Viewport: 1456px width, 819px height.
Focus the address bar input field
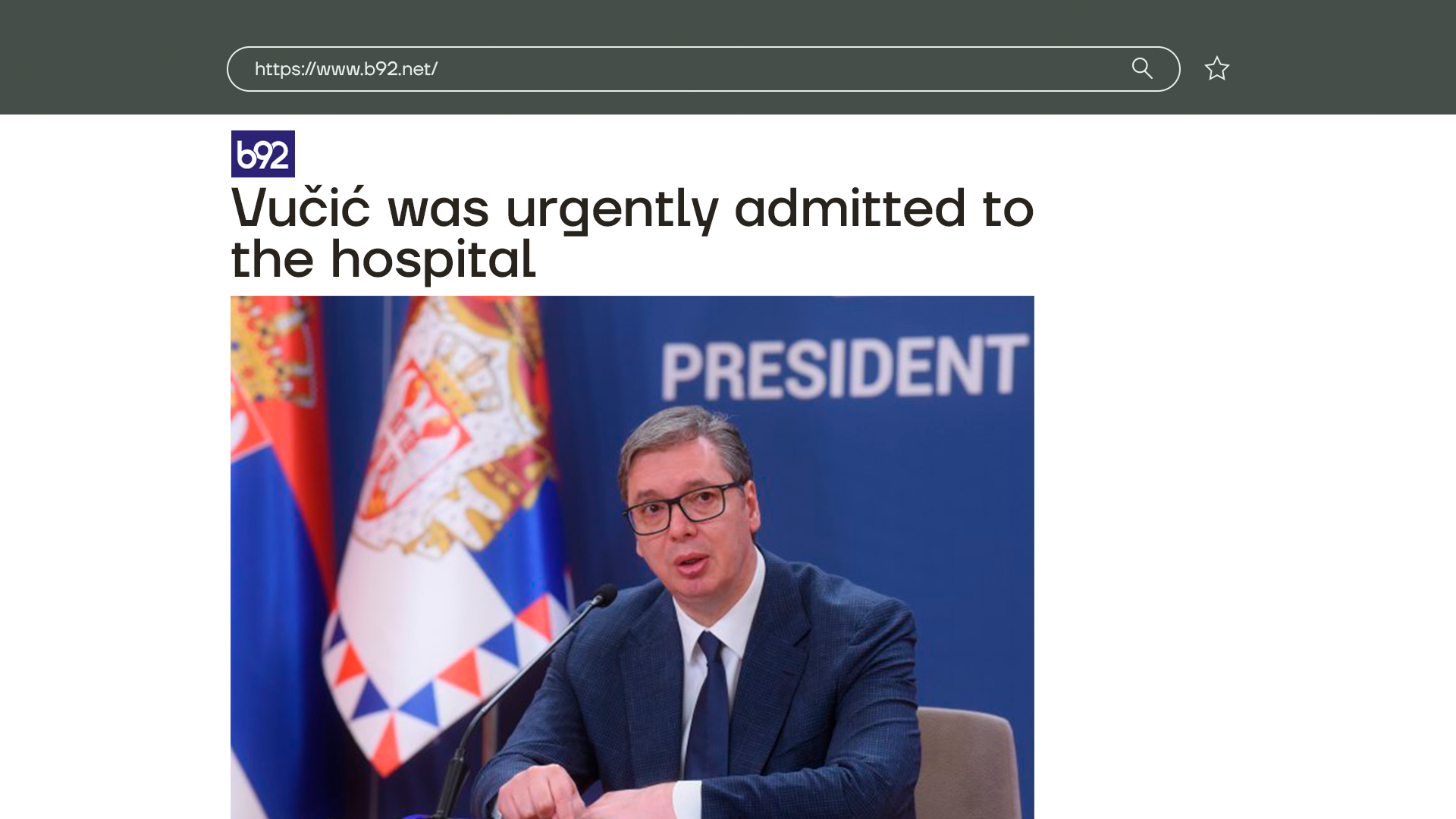tap(703, 69)
